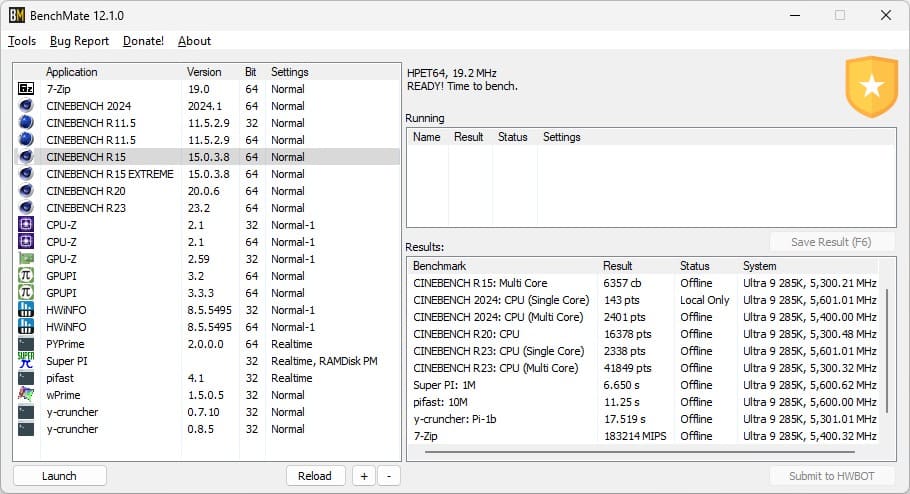Click the Super PI icon
Viewport: 910px width, 494px height.
(26, 360)
